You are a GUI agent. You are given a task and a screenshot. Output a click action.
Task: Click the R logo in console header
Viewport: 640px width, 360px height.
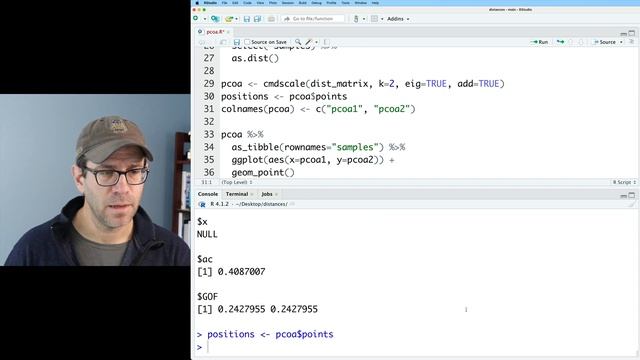pos(202,204)
